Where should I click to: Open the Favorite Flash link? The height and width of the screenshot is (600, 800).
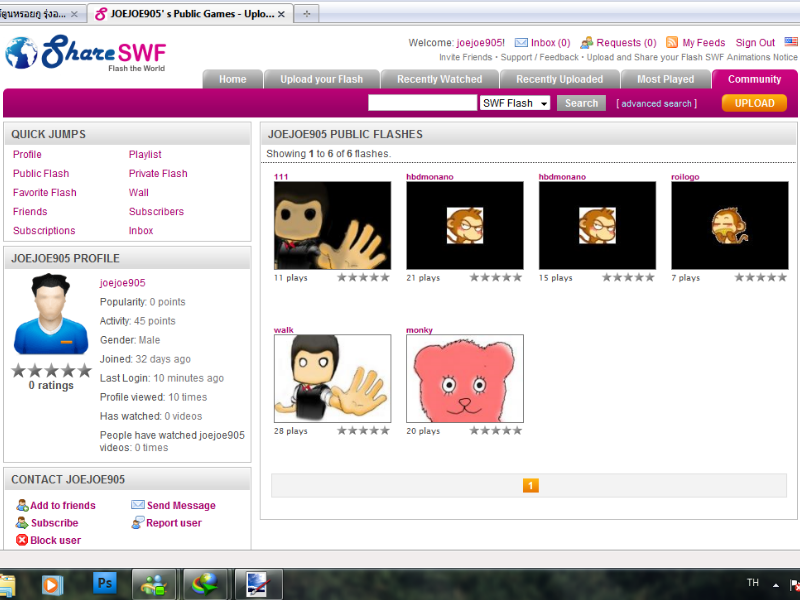click(45, 192)
